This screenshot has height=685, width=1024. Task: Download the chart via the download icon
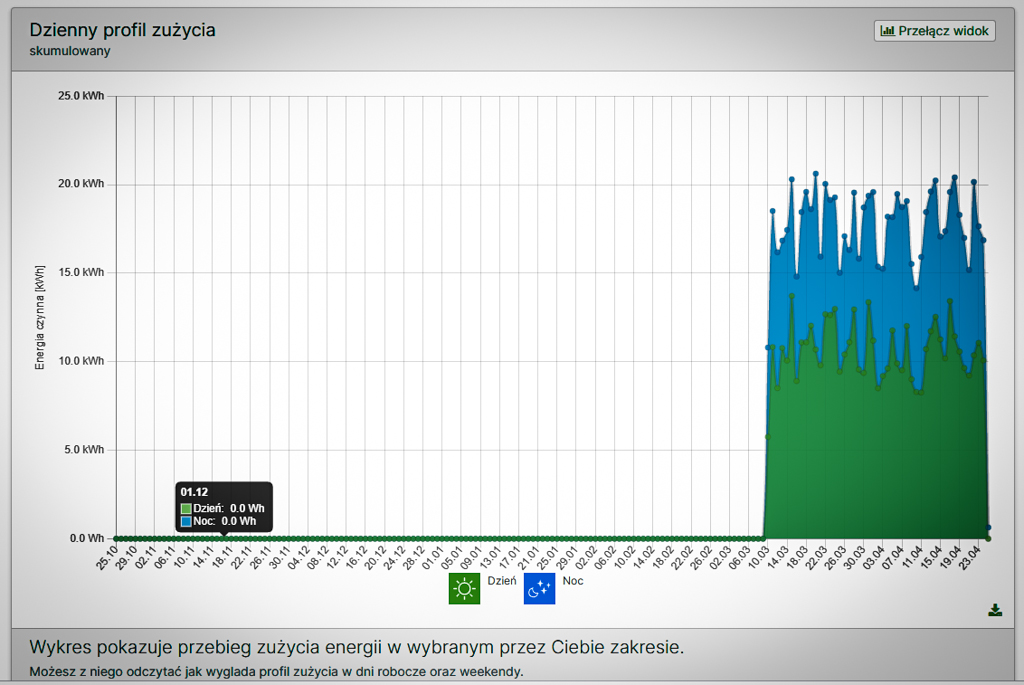pos(995,610)
